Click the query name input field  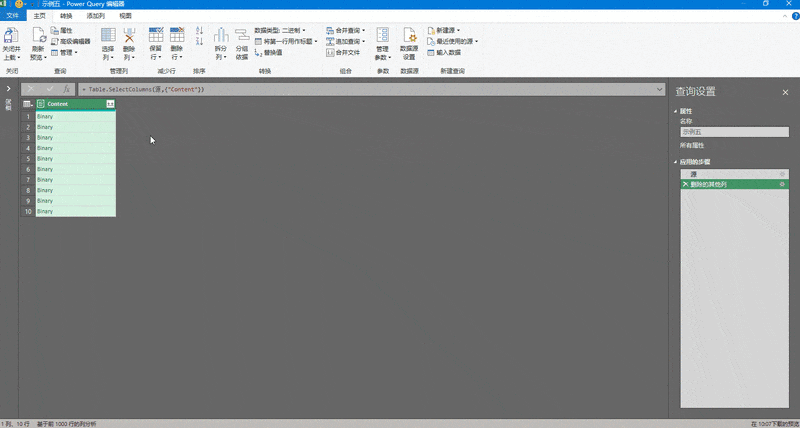[733, 131]
